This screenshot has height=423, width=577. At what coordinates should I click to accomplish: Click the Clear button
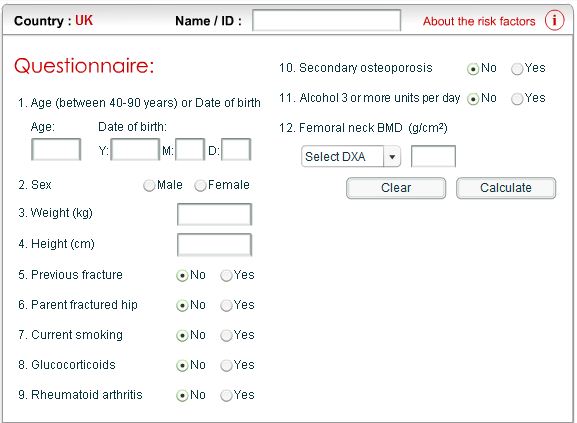click(x=396, y=188)
